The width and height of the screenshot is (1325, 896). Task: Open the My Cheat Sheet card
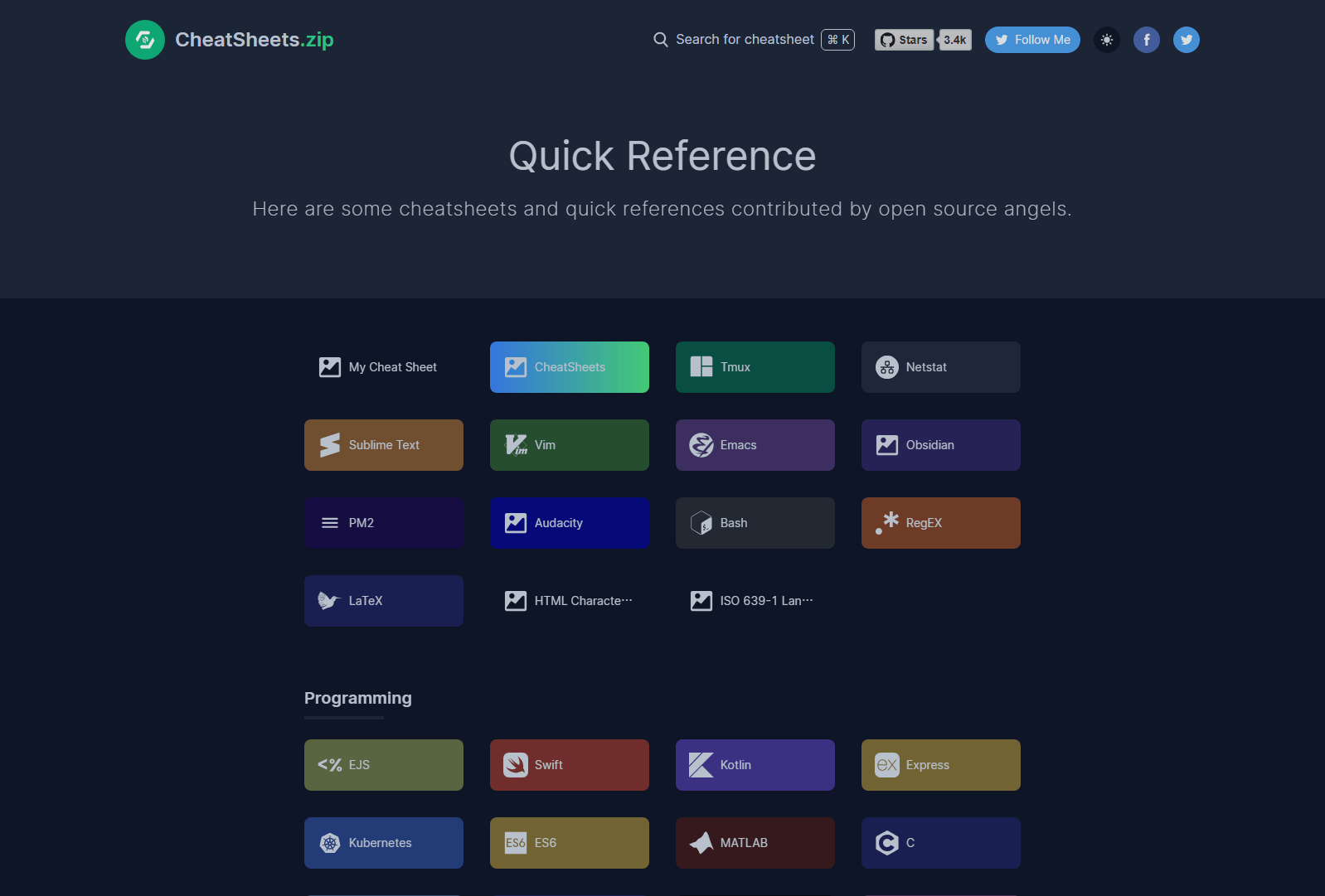point(384,367)
